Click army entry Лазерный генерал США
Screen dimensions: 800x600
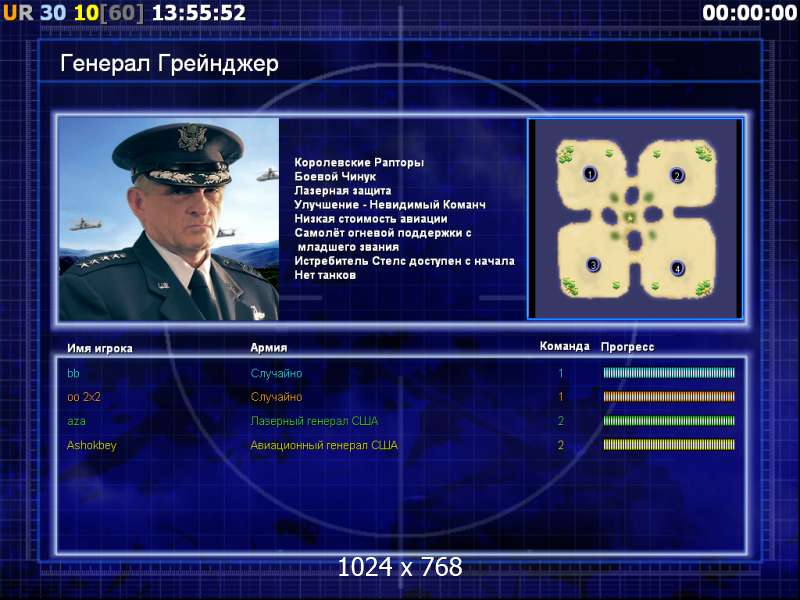pos(314,421)
